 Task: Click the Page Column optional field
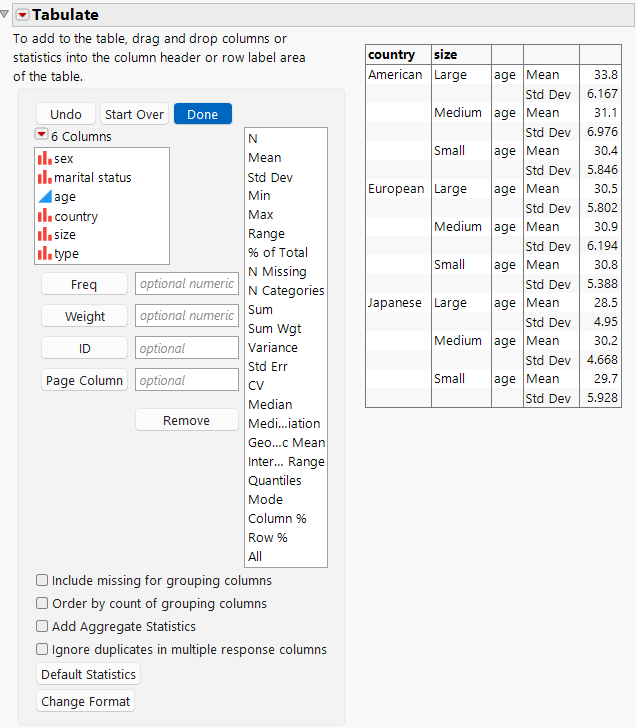pos(187,380)
